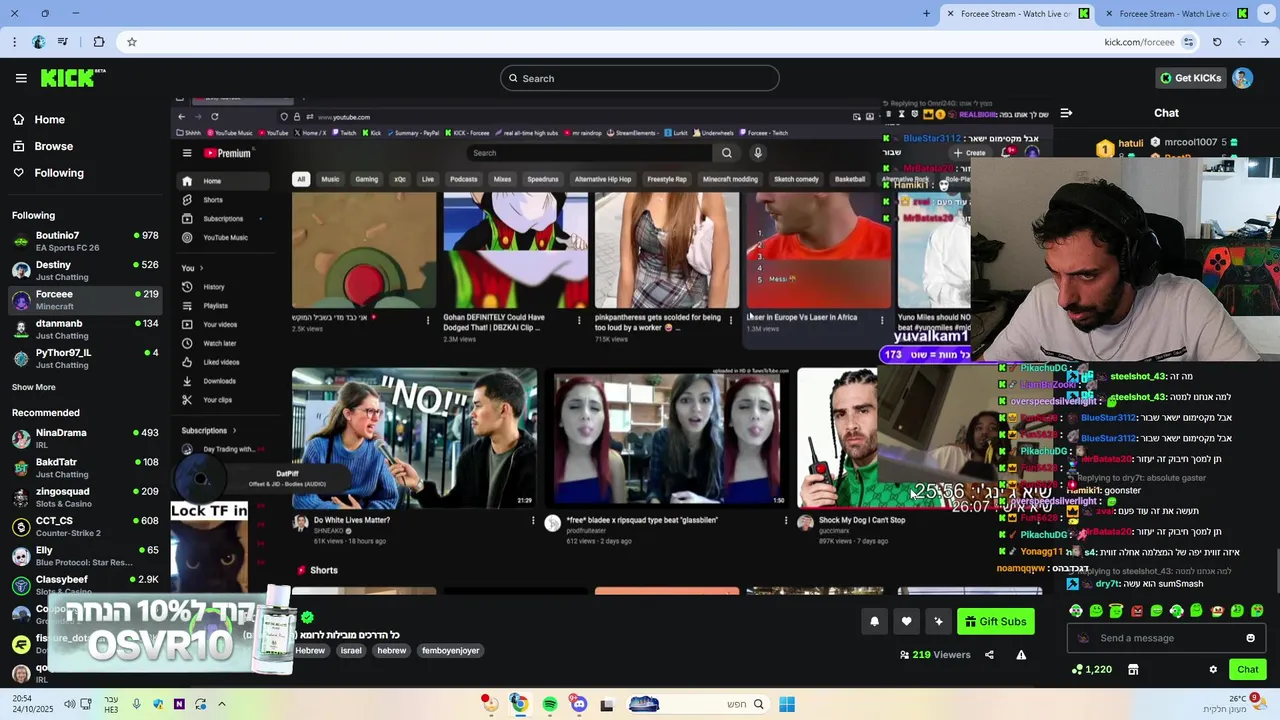This screenshot has width=1280, height=720.
Task: Open Elly recommended channel
Action: (x=85, y=555)
